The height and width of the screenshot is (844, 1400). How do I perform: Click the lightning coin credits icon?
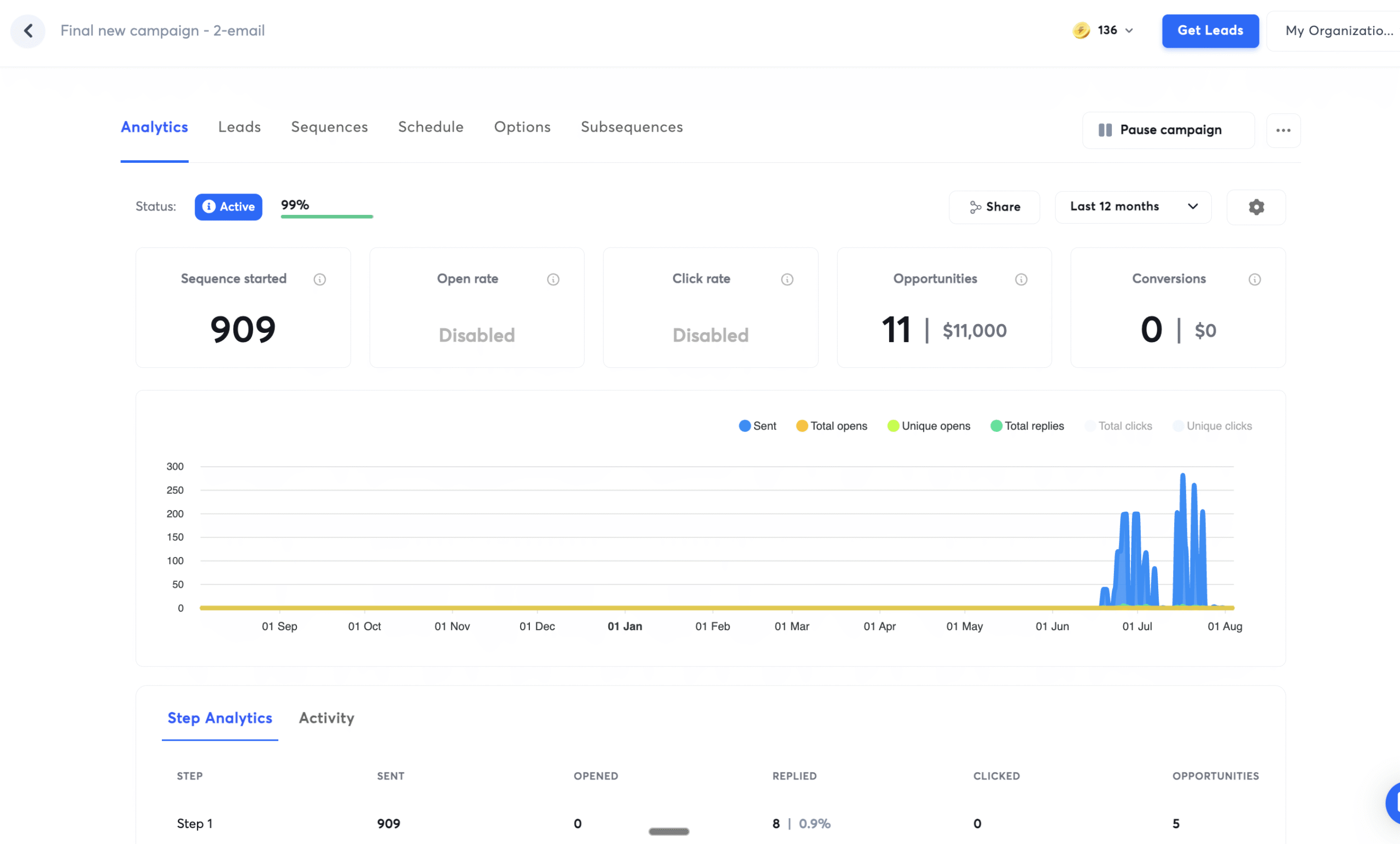(x=1081, y=31)
